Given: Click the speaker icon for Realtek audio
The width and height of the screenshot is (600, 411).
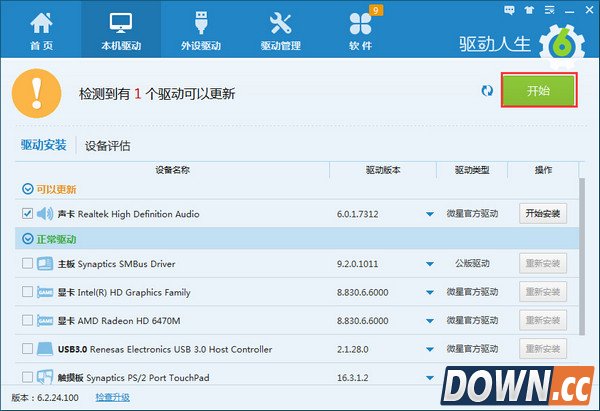Looking at the screenshot, I should pos(45,214).
